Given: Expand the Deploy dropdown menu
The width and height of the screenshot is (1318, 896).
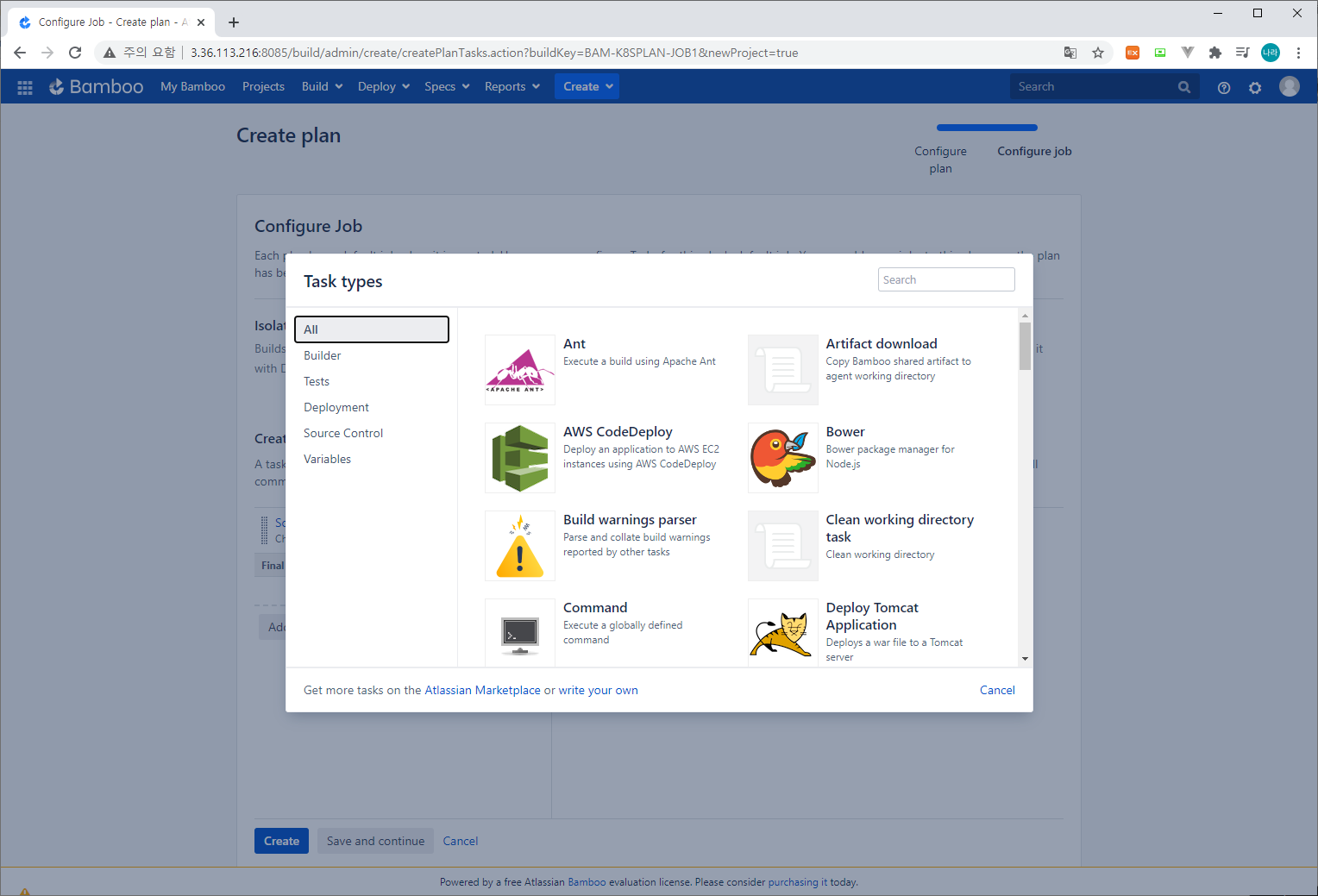Looking at the screenshot, I should [384, 86].
